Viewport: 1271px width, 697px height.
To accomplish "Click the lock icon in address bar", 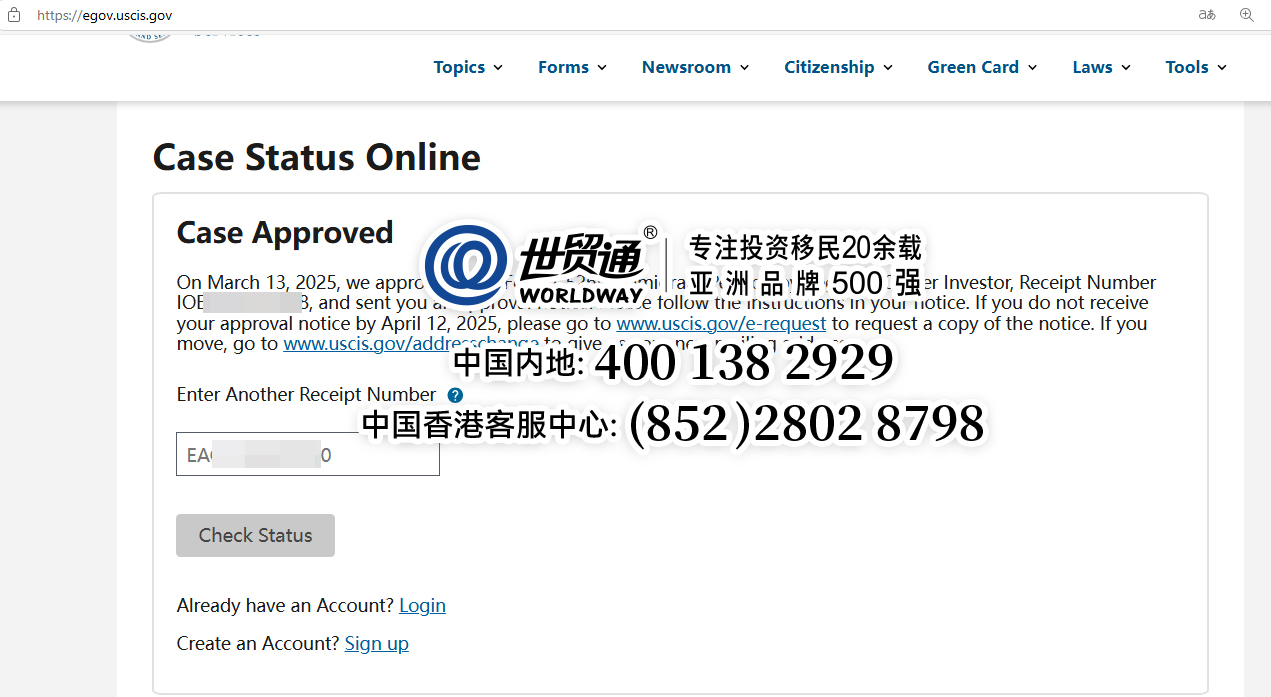I will tap(14, 15).
